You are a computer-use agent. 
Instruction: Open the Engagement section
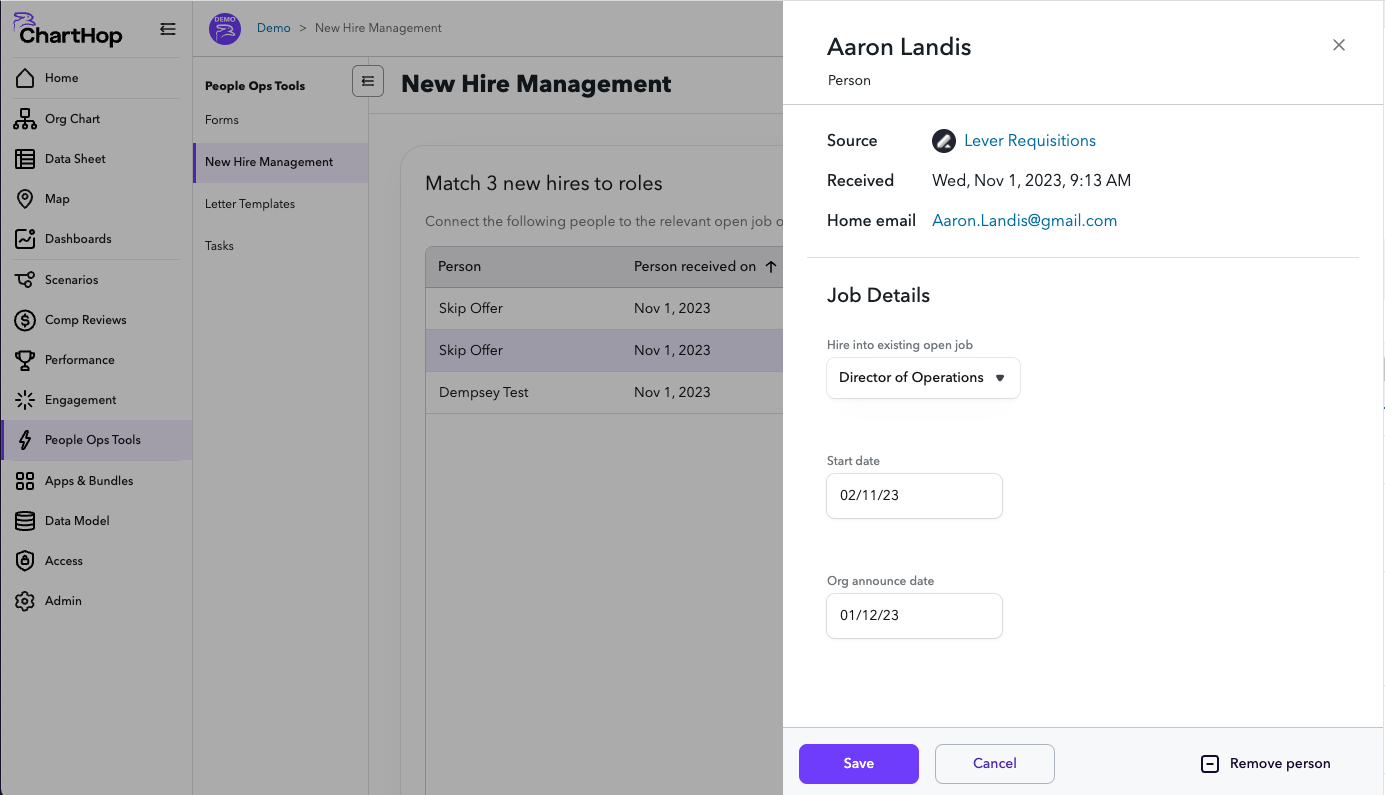(25, 399)
